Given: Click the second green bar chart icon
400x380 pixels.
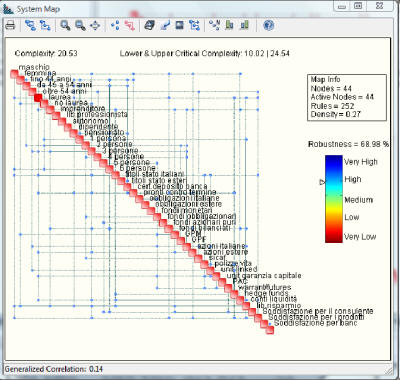Looking at the screenshot, I should click(244, 26).
